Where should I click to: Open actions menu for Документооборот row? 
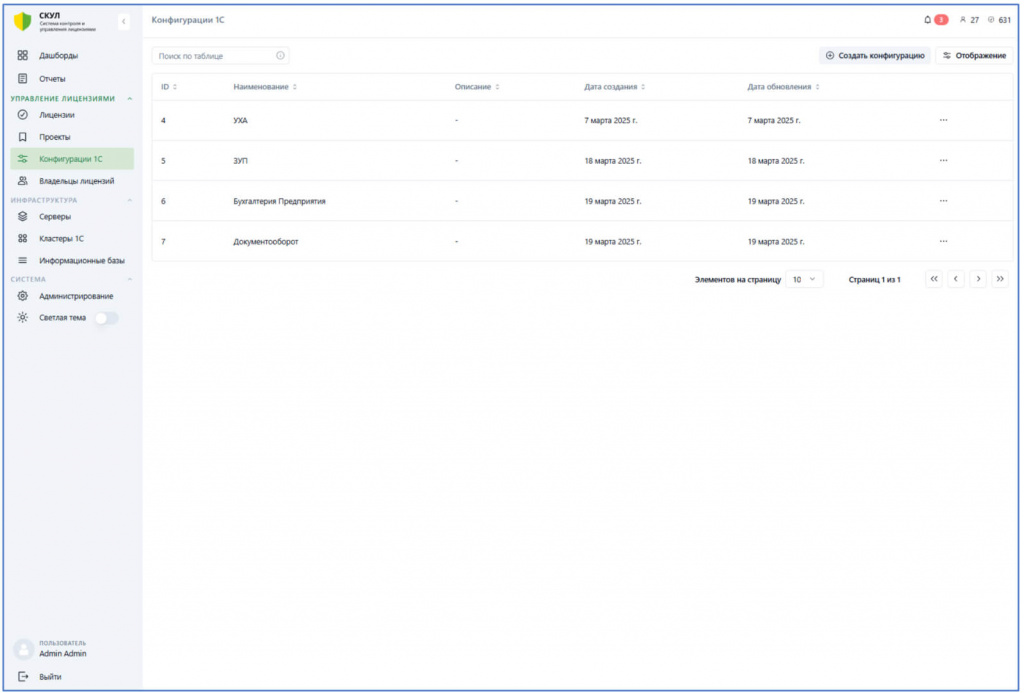point(943,242)
